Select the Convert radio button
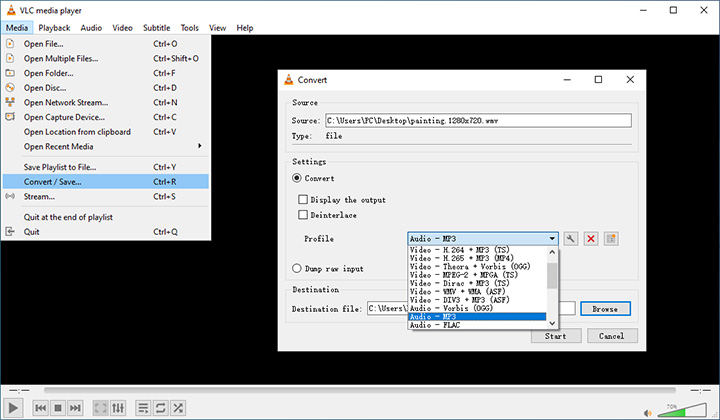Viewport: 720px width, 420px height. click(x=297, y=178)
